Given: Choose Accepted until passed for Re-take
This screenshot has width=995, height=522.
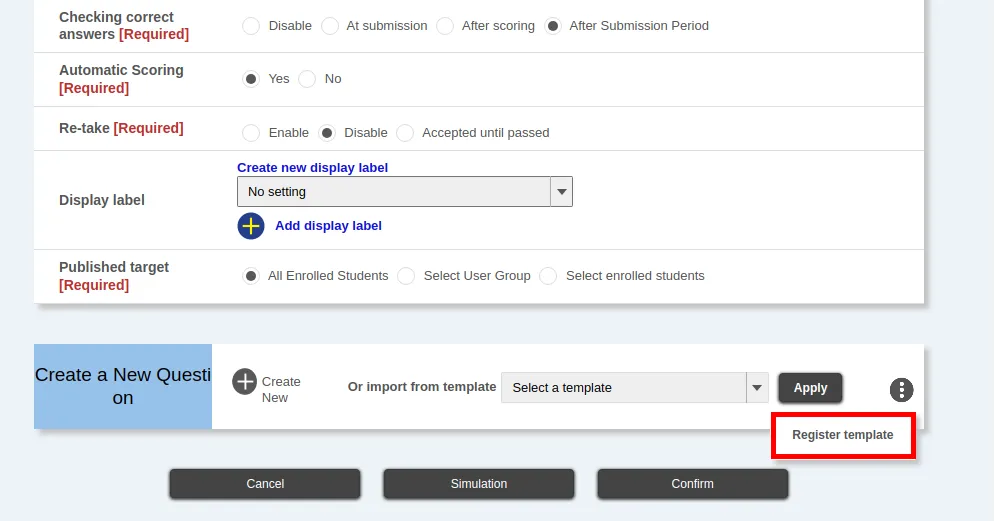Looking at the screenshot, I should [x=405, y=133].
